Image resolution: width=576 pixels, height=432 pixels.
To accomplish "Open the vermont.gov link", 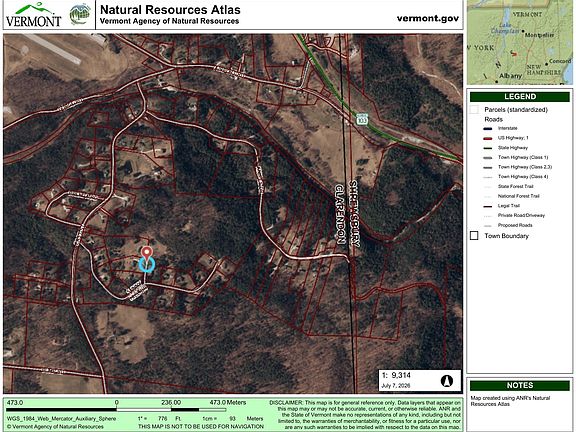I will point(428,18).
